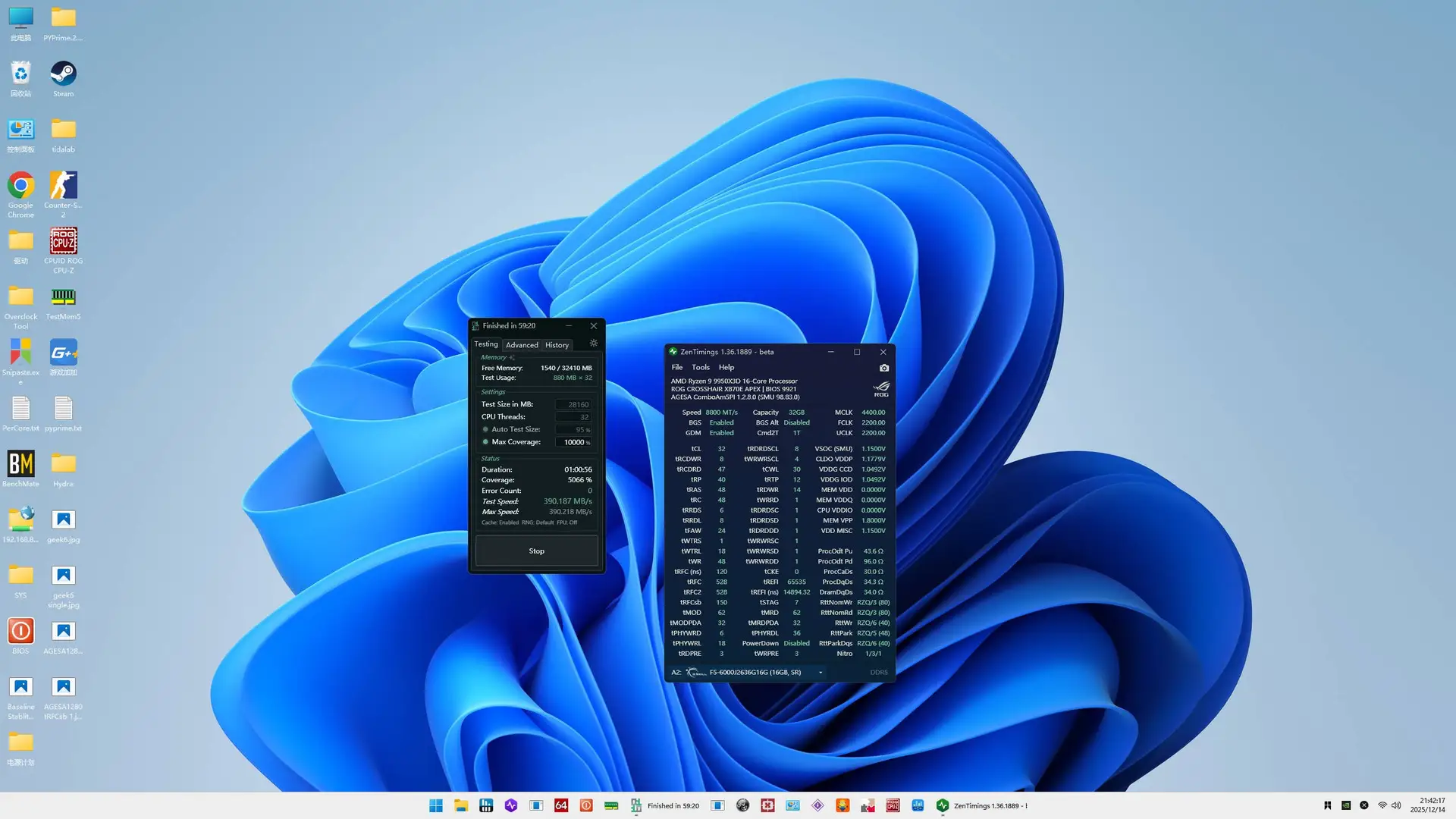Open memory tester settings gear icon

point(594,344)
